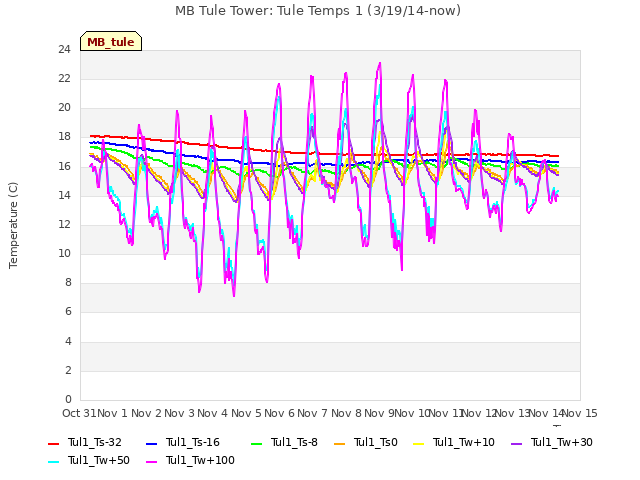The height and width of the screenshot is (480, 640).
Task: Click the 0 y-axis tick label
Action: pos(68,399)
